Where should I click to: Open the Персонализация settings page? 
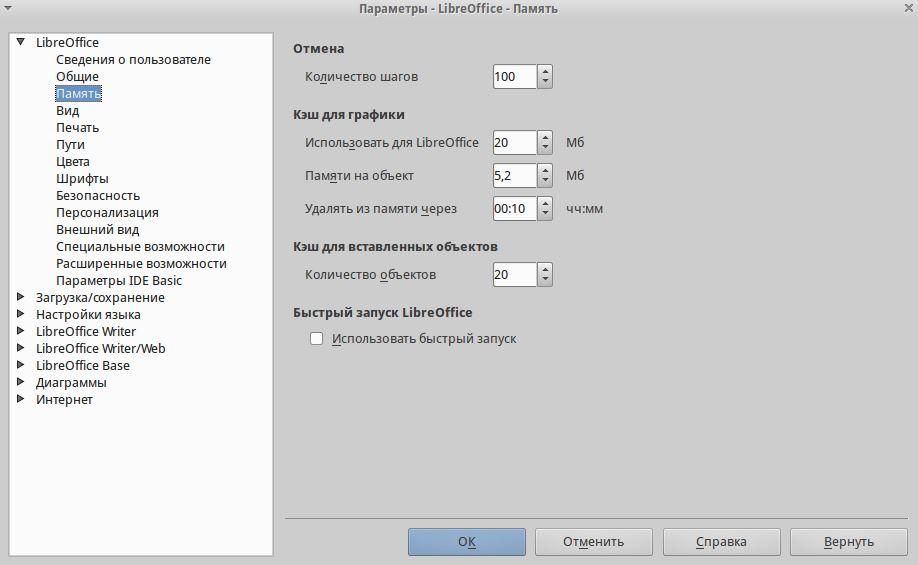[107, 213]
